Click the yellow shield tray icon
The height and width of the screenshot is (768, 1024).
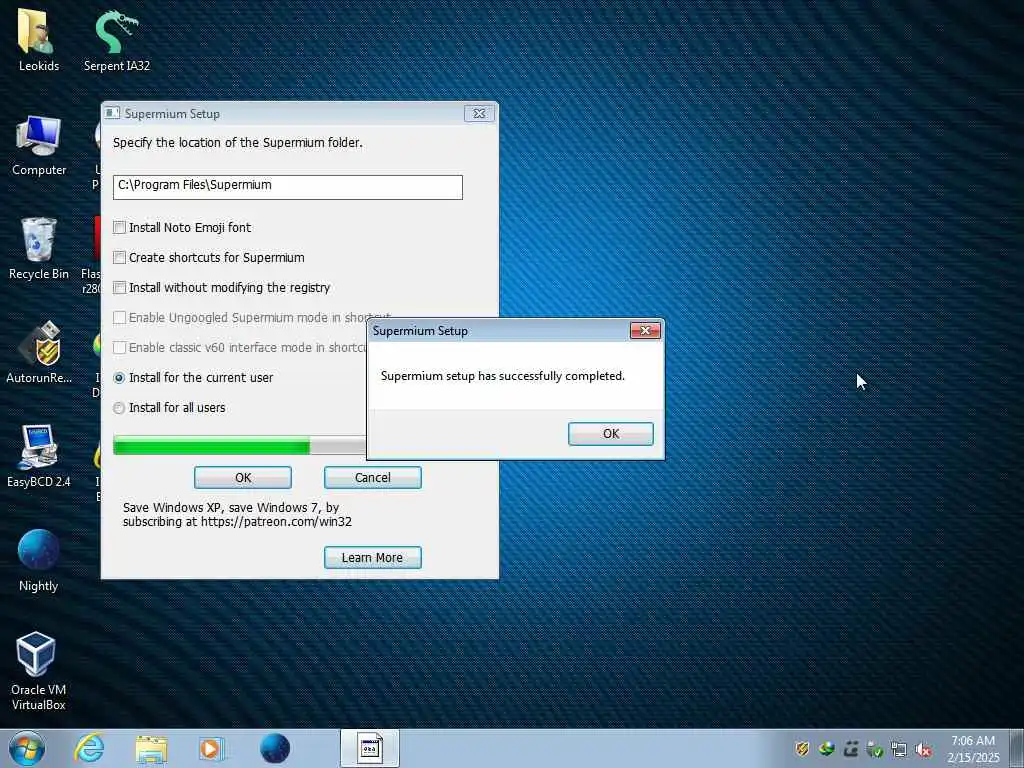pos(803,749)
